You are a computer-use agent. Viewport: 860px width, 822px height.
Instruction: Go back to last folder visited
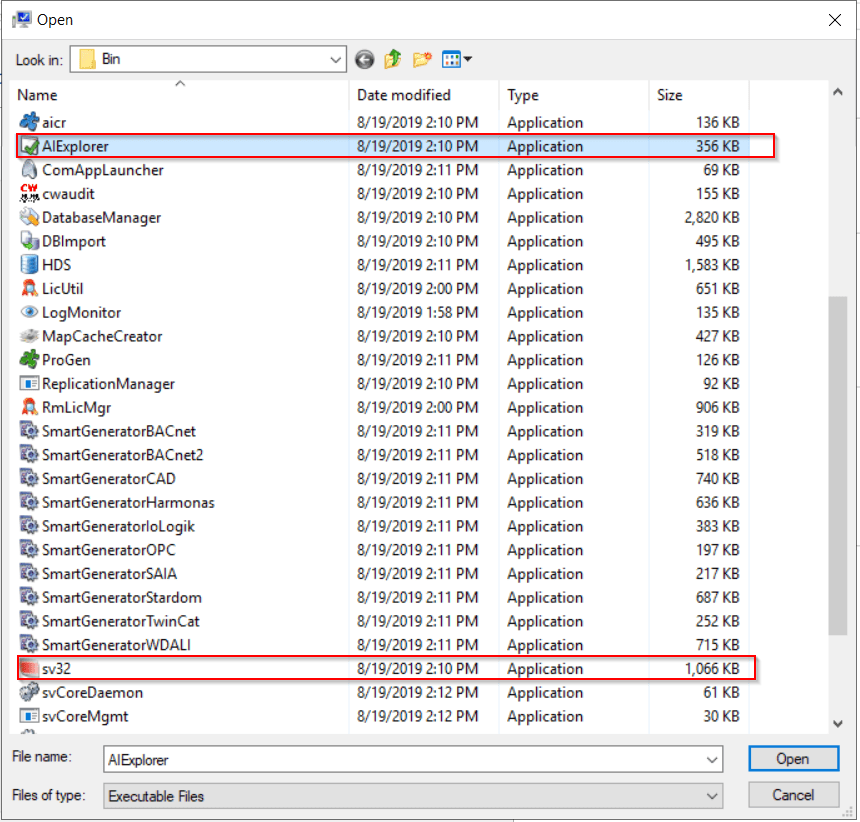(x=365, y=59)
